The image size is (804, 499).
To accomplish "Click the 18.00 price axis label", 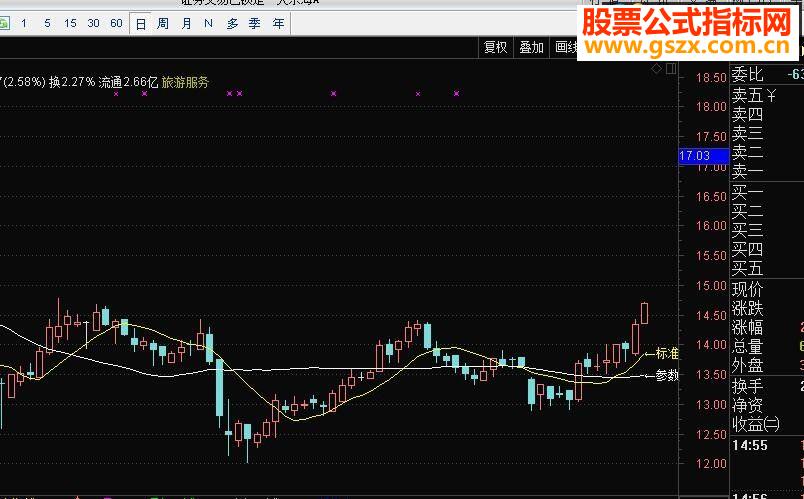I will point(711,107).
